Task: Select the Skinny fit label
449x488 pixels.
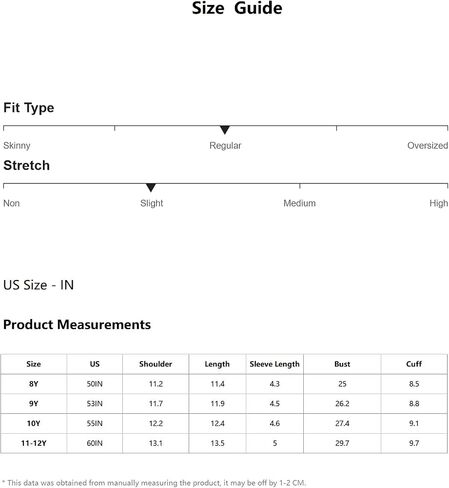Action: tap(17, 146)
